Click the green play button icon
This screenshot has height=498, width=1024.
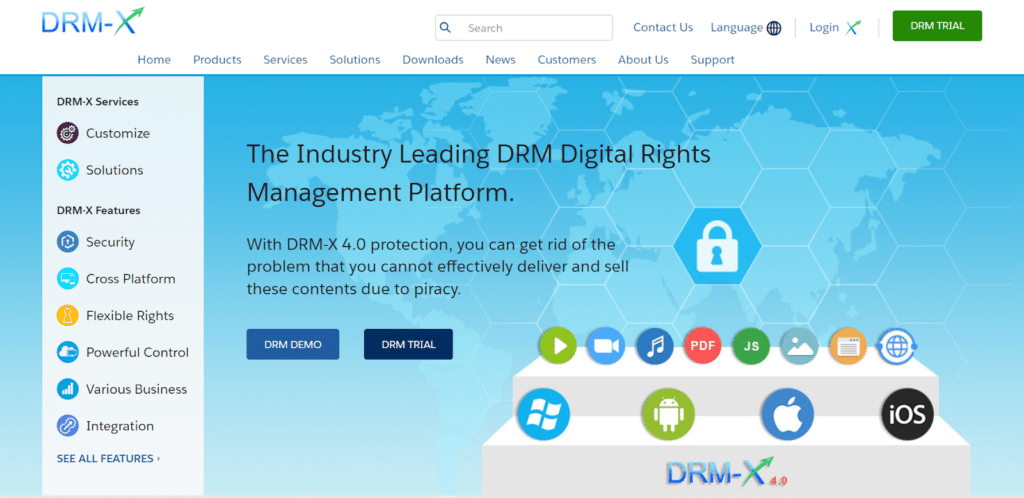tap(558, 346)
